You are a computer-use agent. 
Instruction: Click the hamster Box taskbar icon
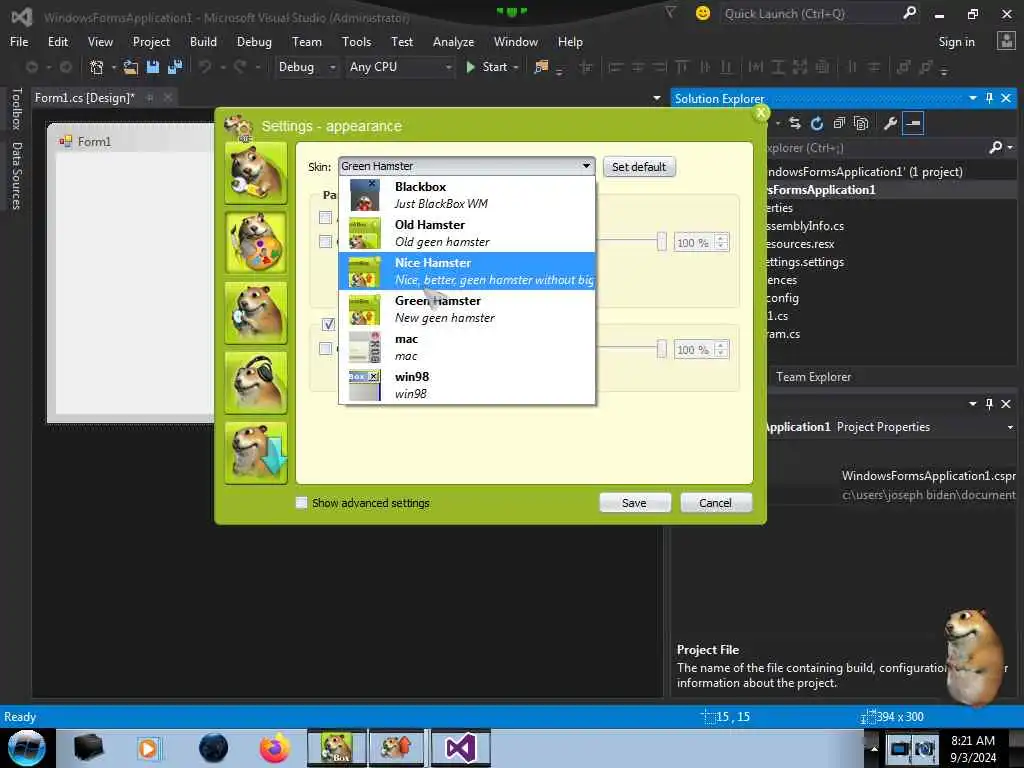pyautogui.click(x=337, y=748)
